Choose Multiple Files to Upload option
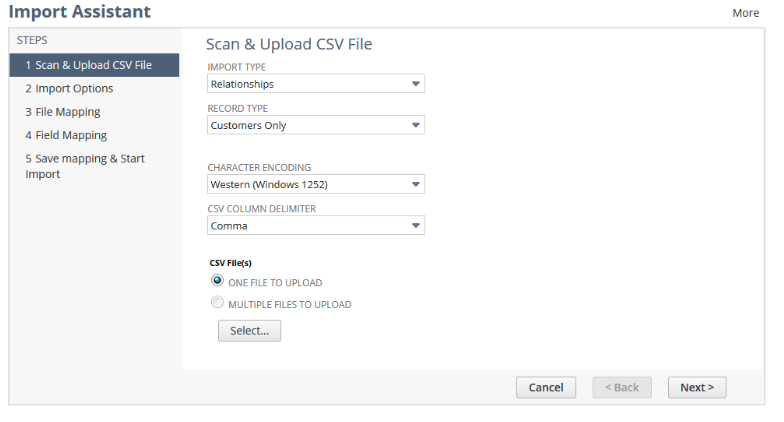The image size is (784, 422). [217, 303]
